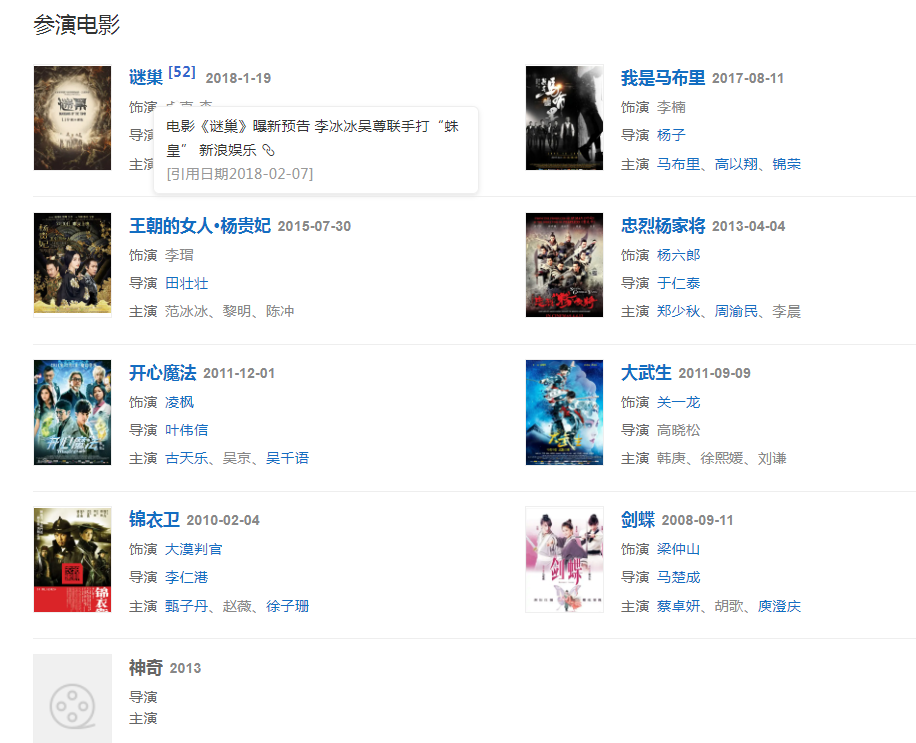Screen dimensions: 916x743
Task: Select the 王朝的女人·杨贵妃 poster image
Action: tap(72, 265)
